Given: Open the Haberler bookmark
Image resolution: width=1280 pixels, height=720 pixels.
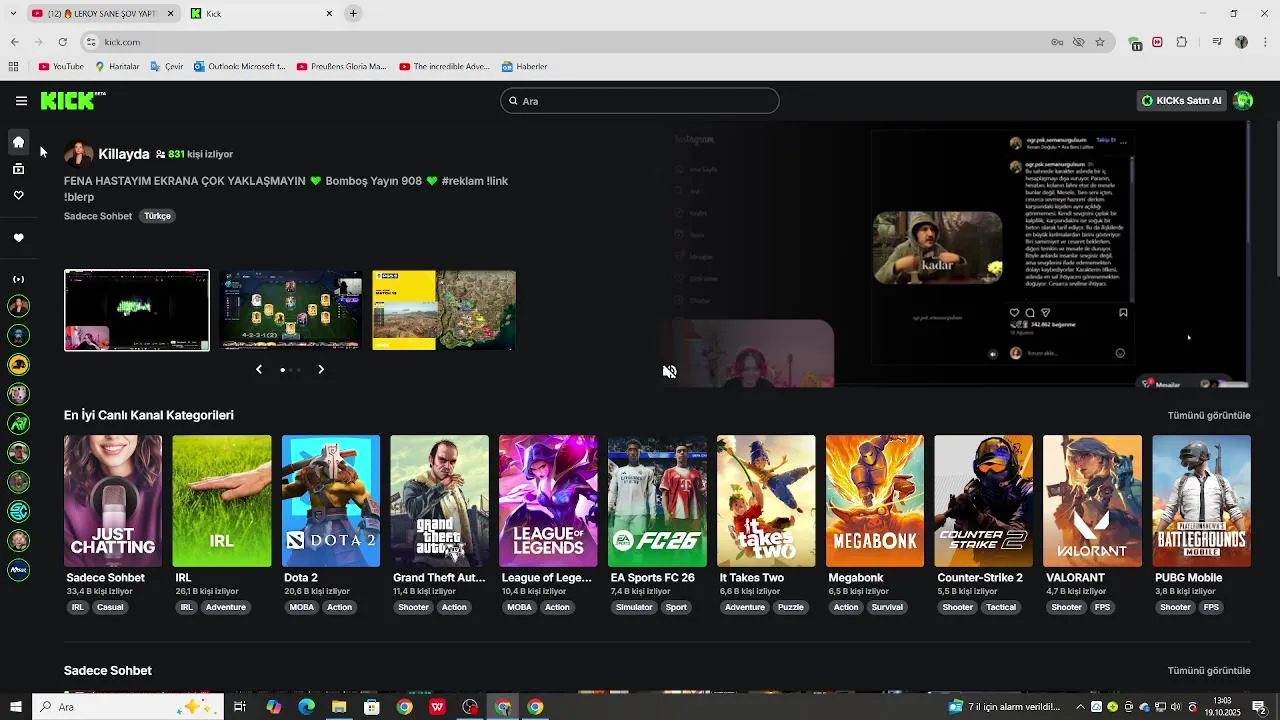Looking at the screenshot, I should click(x=524, y=67).
